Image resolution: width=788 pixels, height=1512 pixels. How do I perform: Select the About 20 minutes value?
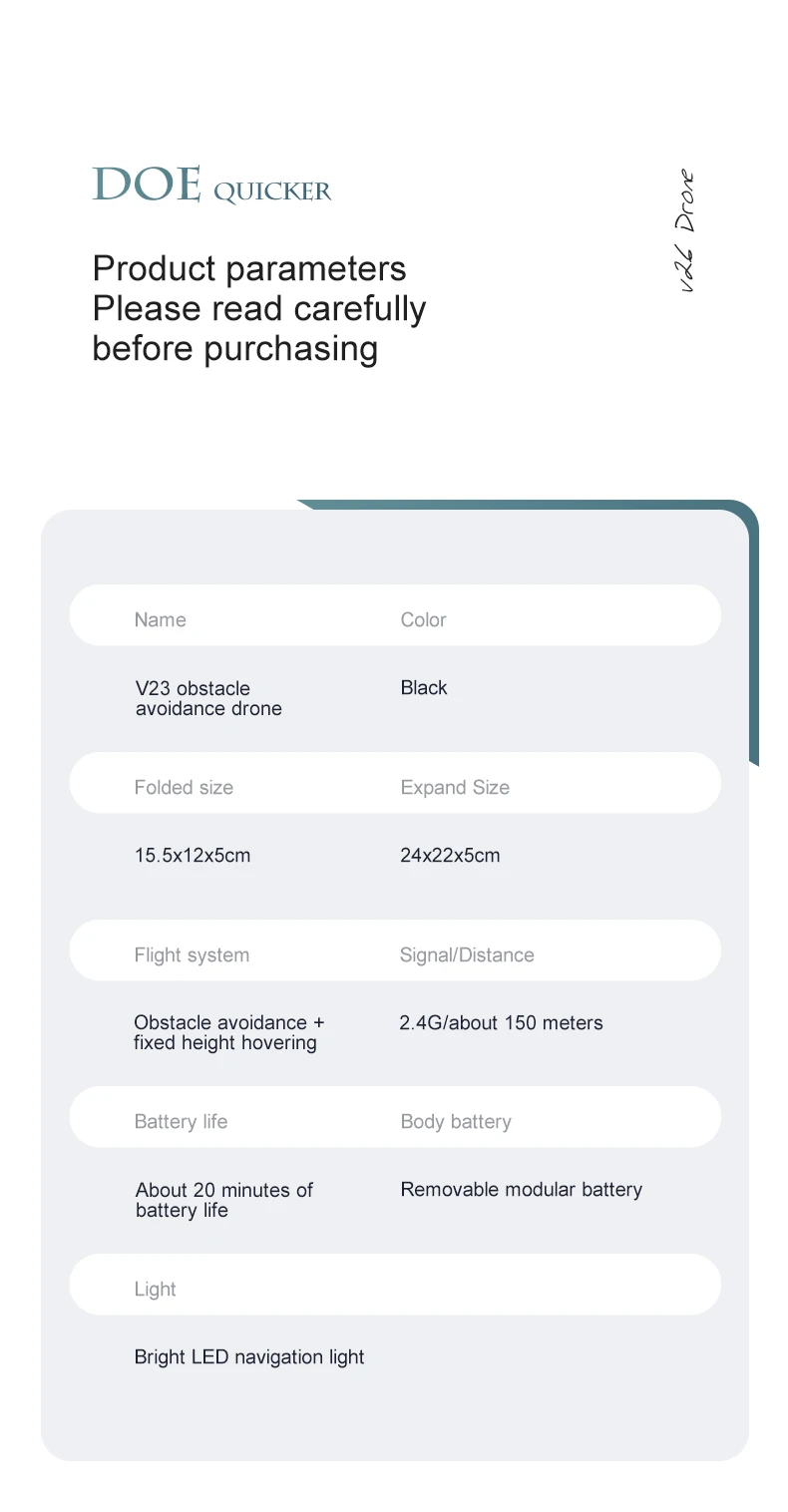click(224, 1190)
